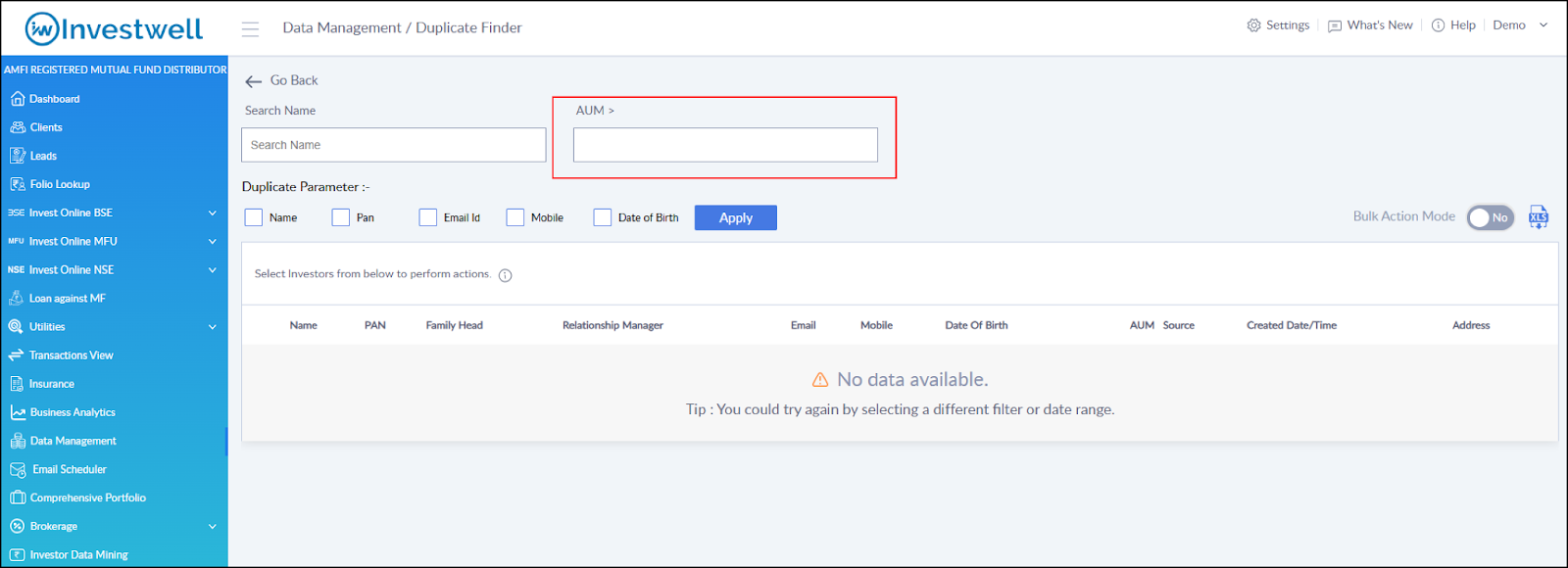The width and height of the screenshot is (1568, 568).
Task: Click the Date Of Birth column header
Action: (x=976, y=325)
